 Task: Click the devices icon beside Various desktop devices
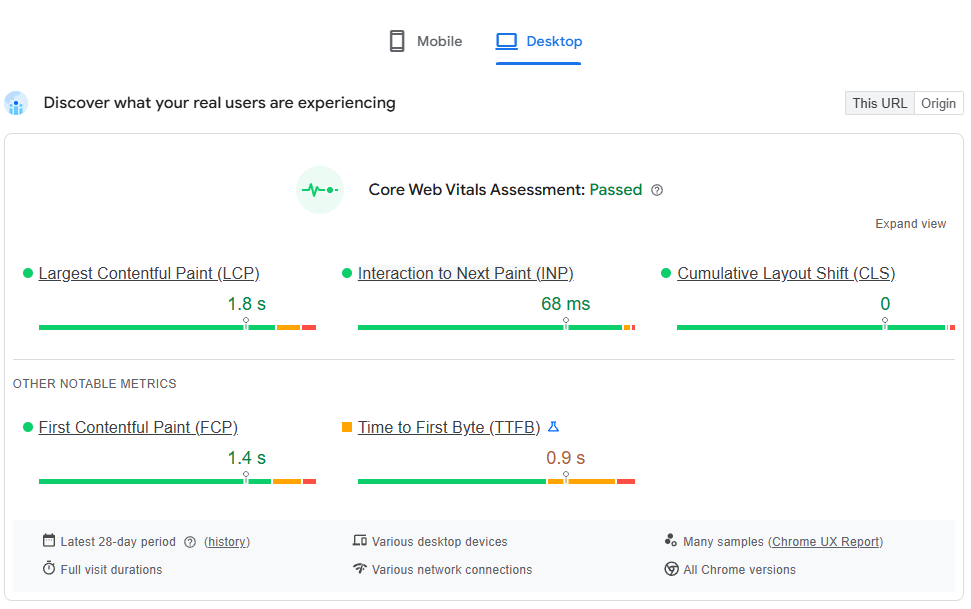click(x=359, y=540)
